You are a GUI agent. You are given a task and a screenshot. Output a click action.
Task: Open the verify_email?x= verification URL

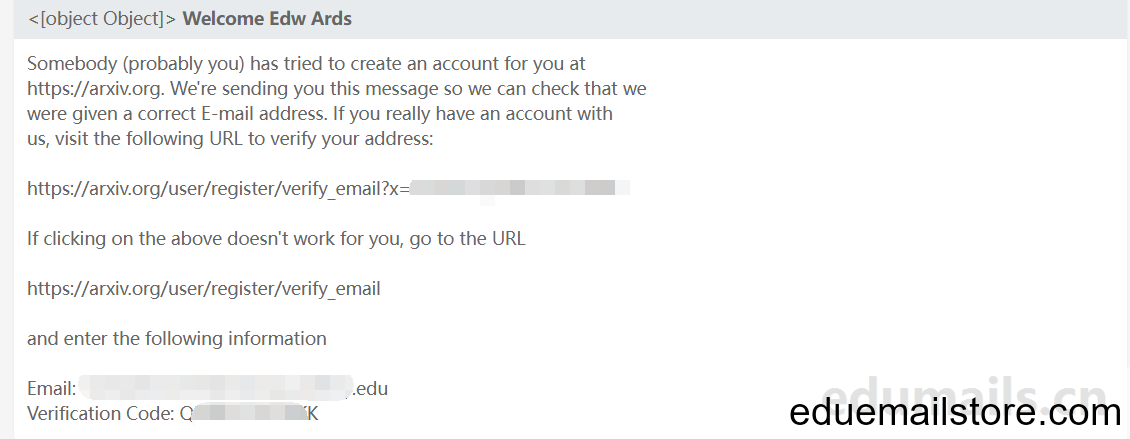pos(329,189)
